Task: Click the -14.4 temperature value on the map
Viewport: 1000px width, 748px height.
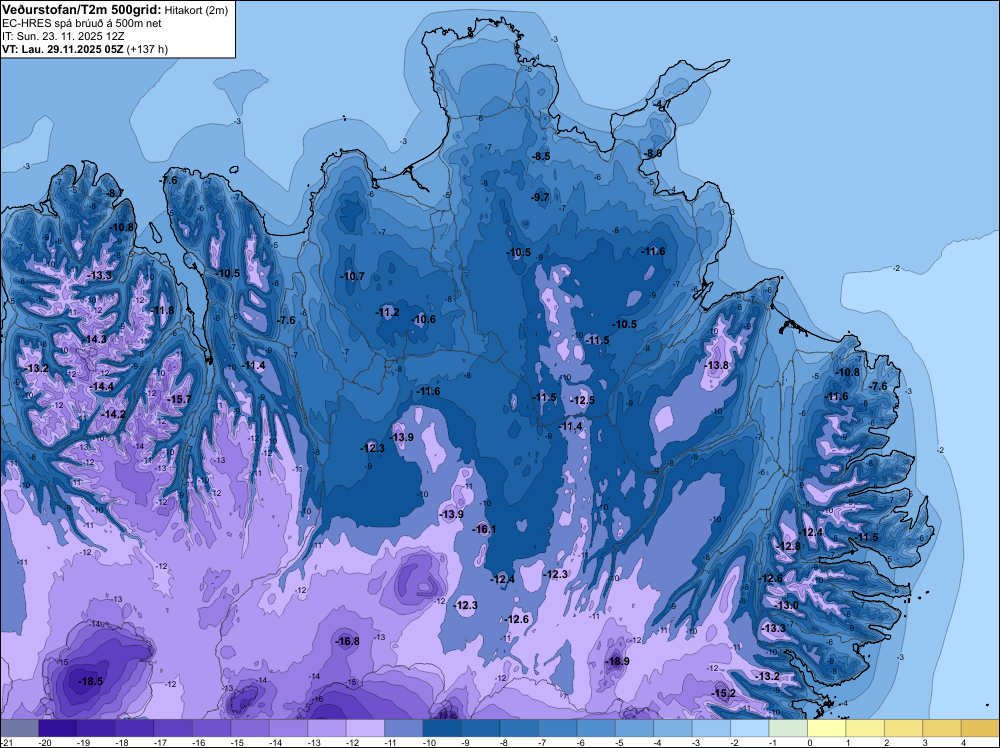Action: tap(101, 386)
